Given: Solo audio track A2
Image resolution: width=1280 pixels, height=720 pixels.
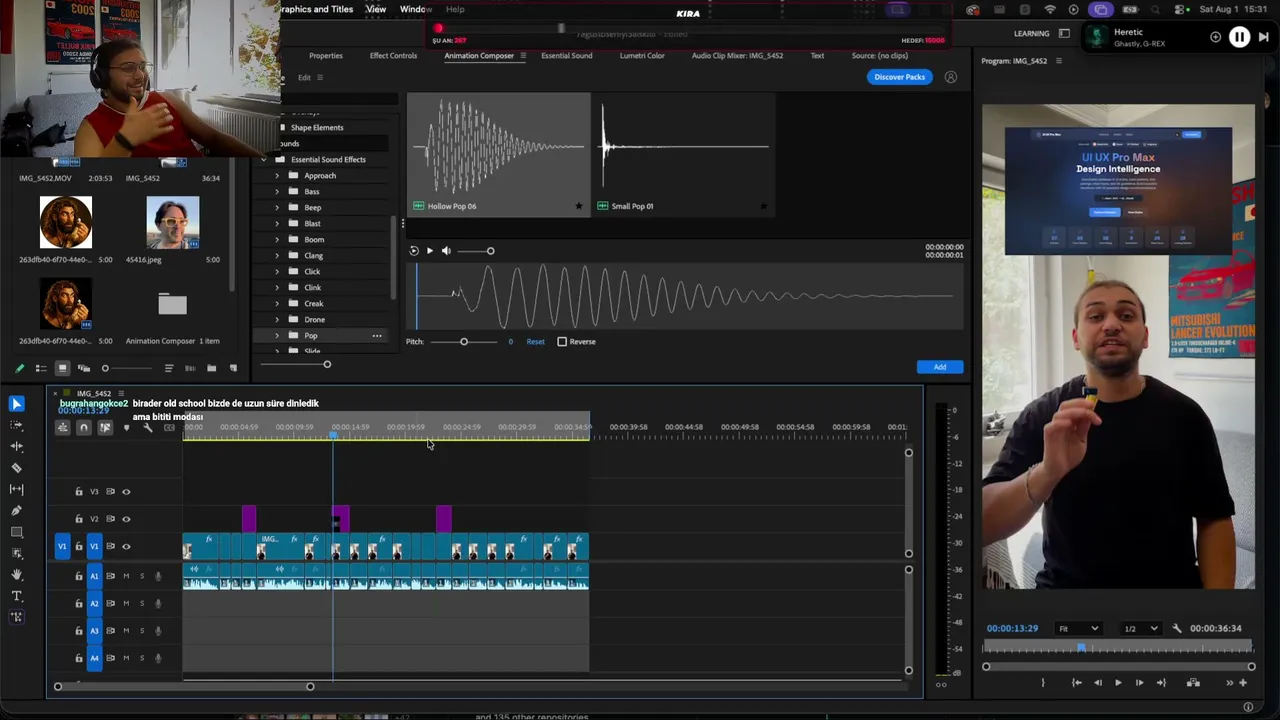Looking at the screenshot, I should tap(142, 604).
